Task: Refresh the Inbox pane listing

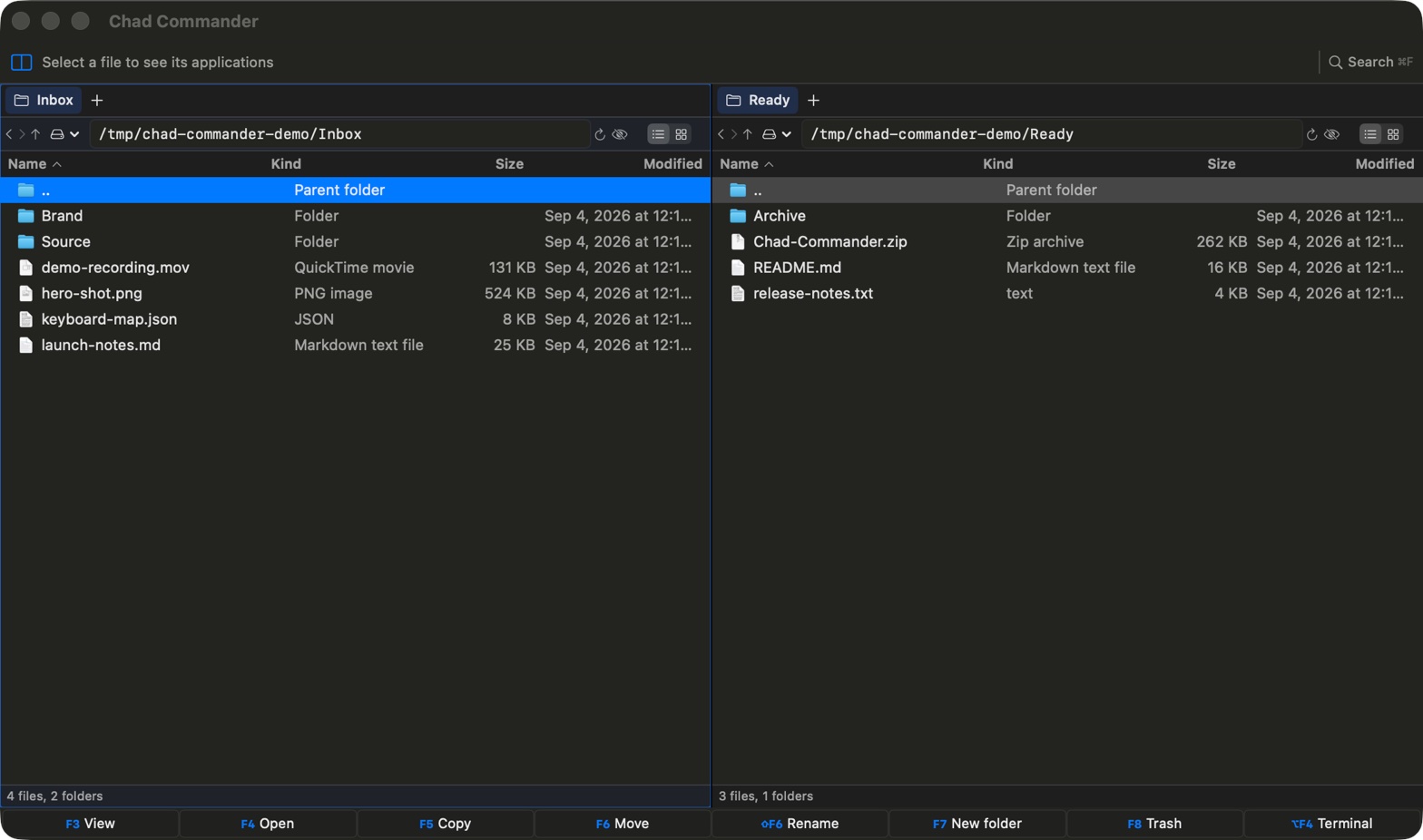Action: pos(600,134)
